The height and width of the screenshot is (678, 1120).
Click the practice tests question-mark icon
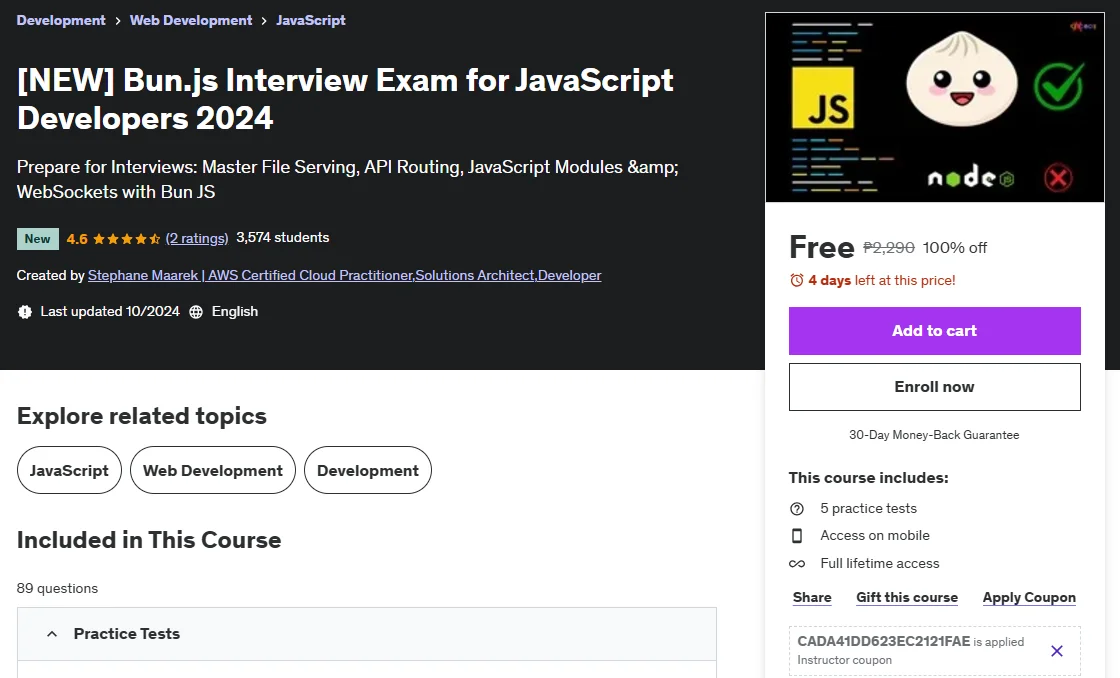tap(796, 509)
